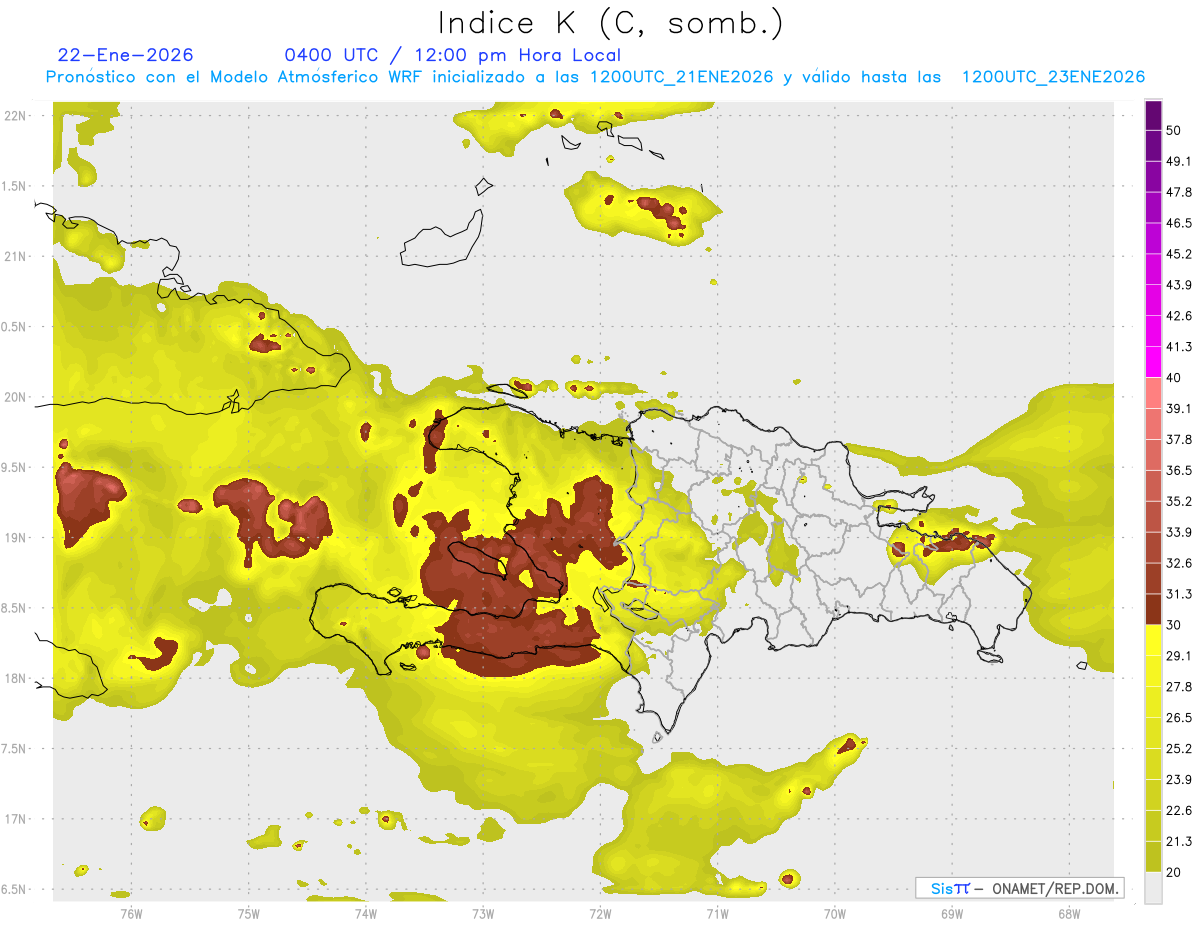Click the '76W' longitude label
The width and height of the screenshot is (1200, 927).
pyautogui.click(x=131, y=913)
